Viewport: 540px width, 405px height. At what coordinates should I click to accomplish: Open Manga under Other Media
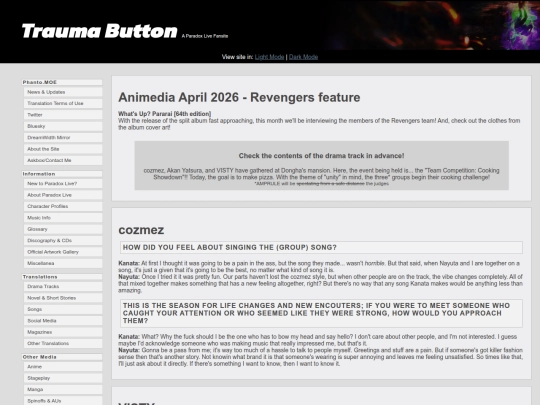click(x=63, y=390)
